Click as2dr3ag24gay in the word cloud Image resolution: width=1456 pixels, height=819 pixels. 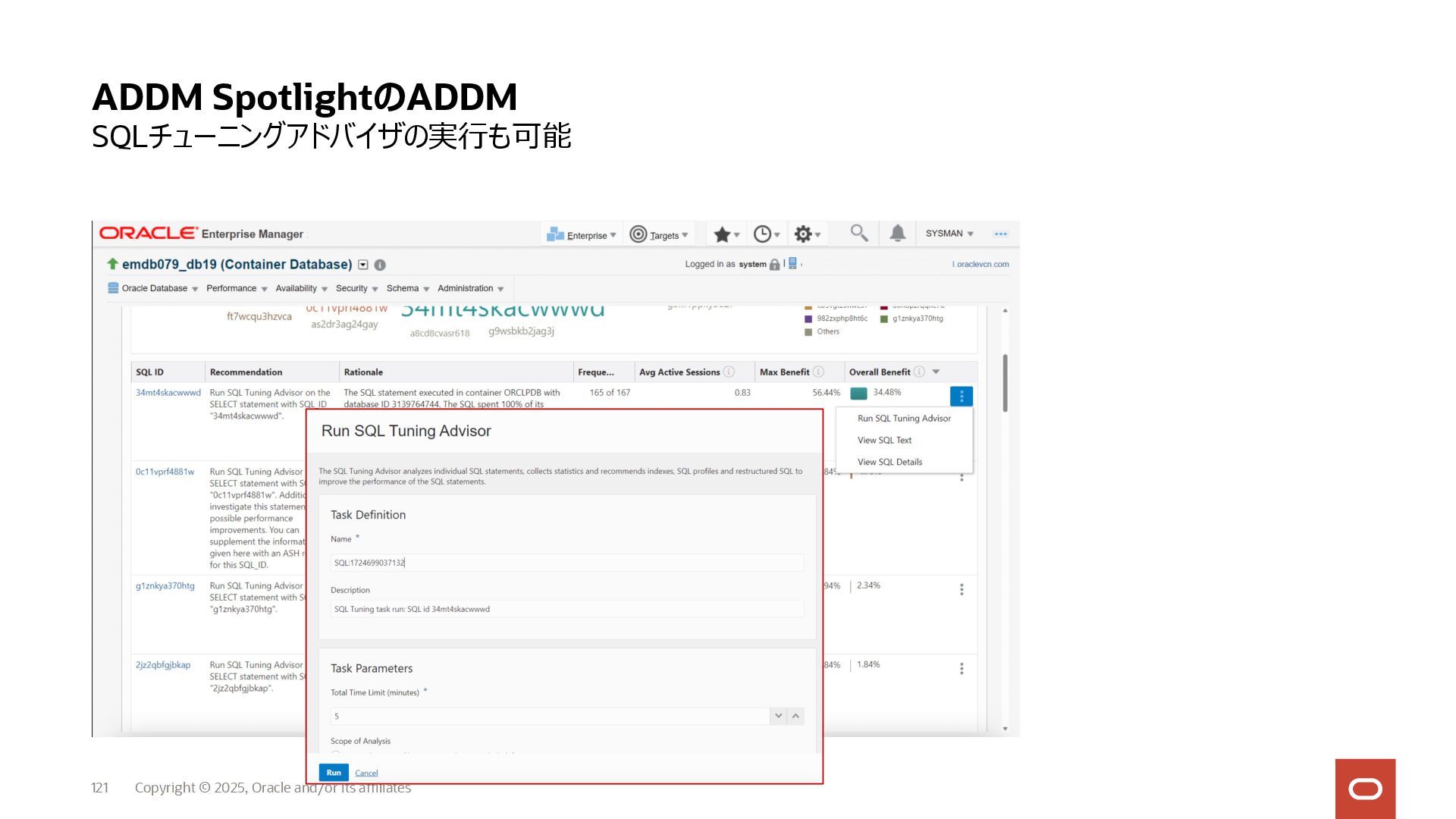pyautogui.click(x=344, y=324)
